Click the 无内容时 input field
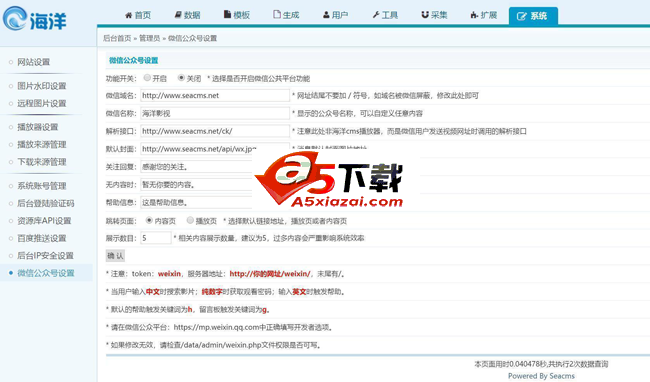This screenshot has height=382, width=650. click(196, 184)
